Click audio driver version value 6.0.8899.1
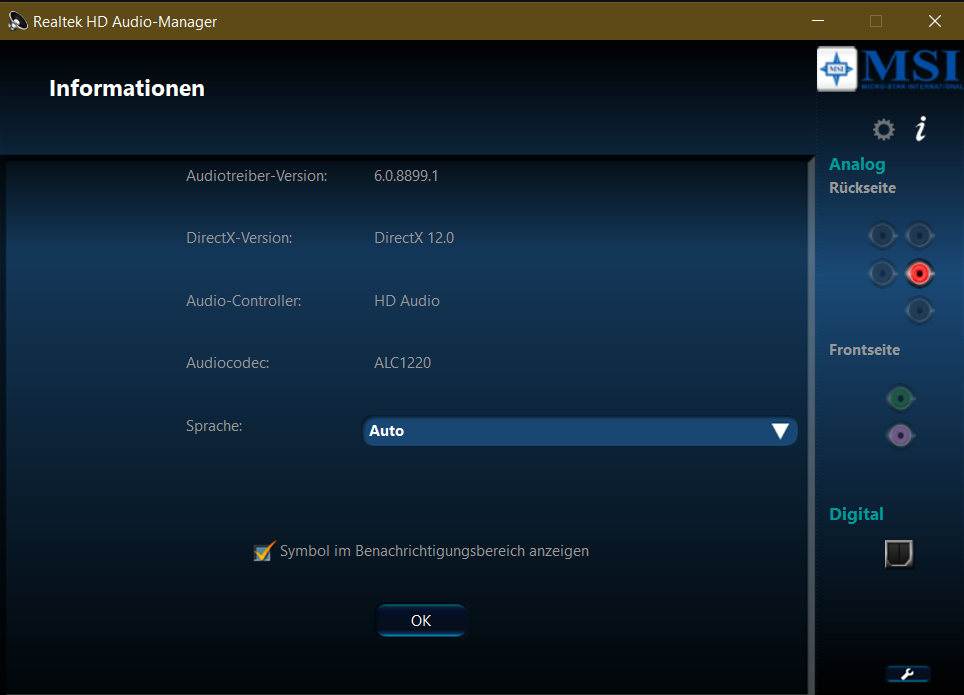The width and height of the screenshot is (964, 695). [406, 176]
